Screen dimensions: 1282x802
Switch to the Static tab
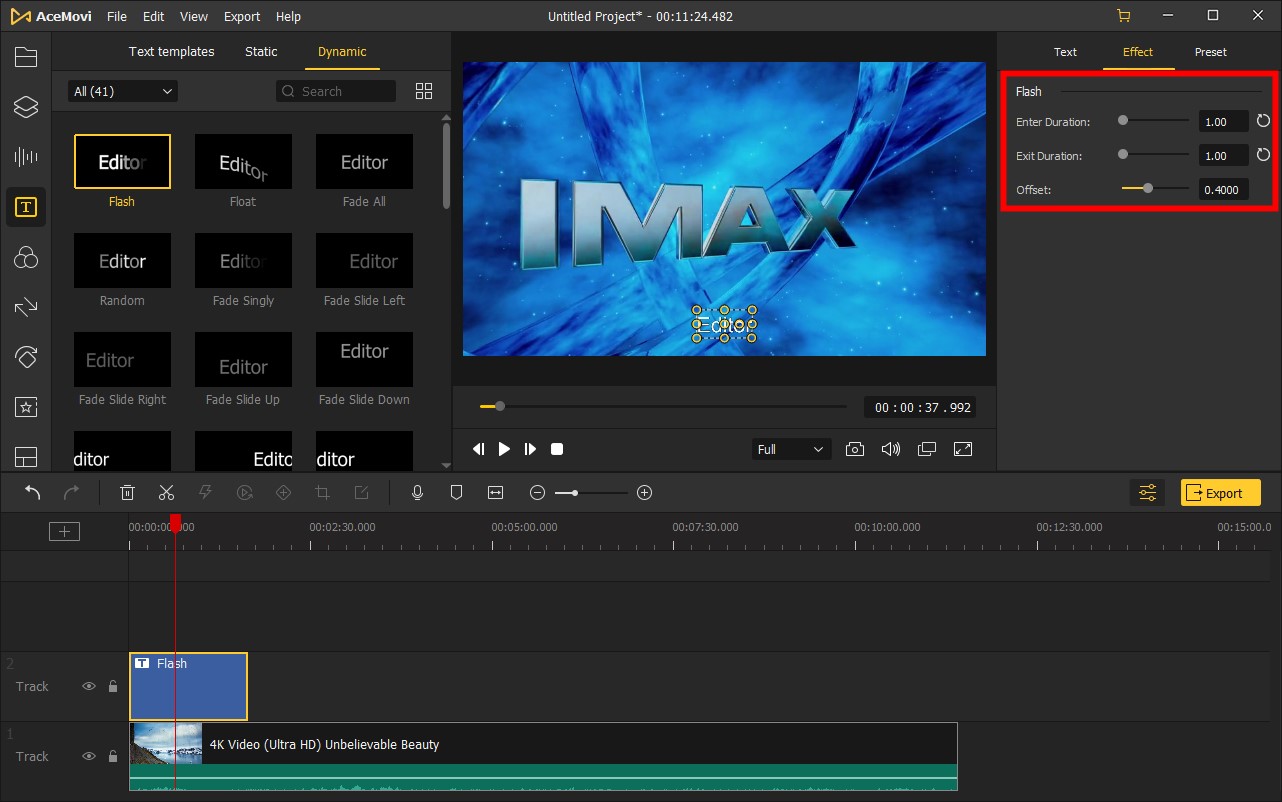[261, 52]
